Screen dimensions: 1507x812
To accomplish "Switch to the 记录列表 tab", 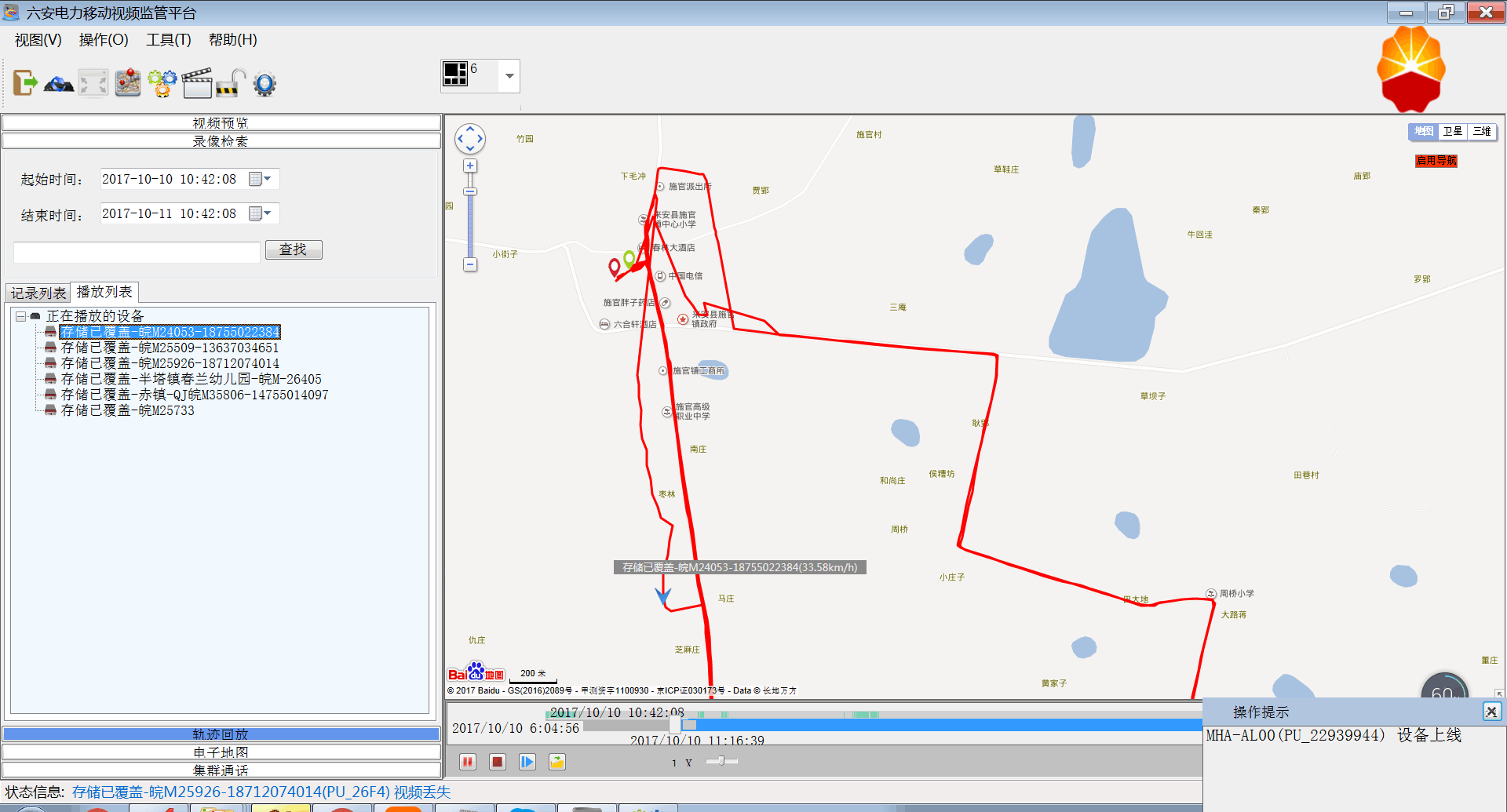I will [x=38, y=293].
